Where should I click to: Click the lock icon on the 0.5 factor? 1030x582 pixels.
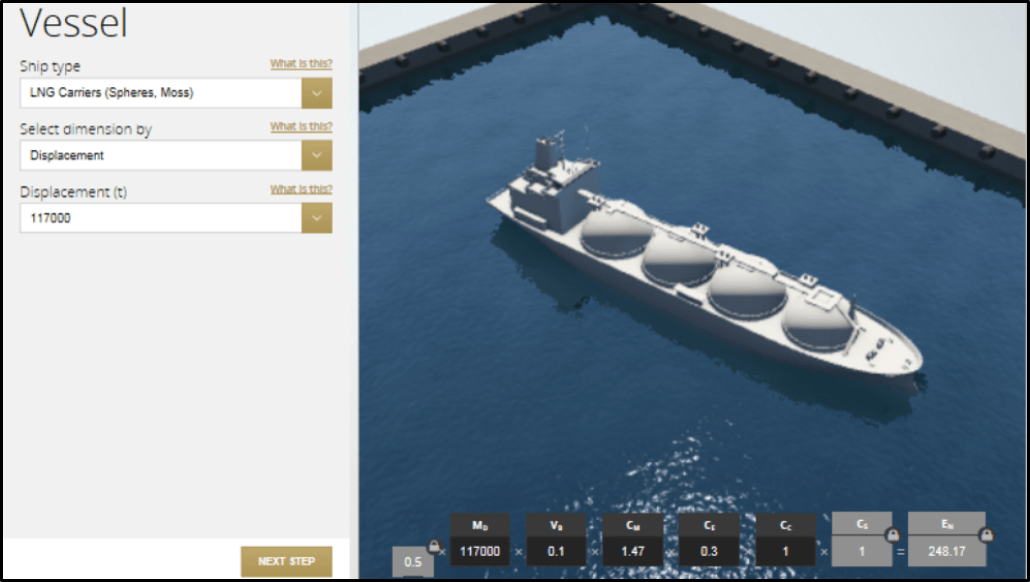[434, 546]
